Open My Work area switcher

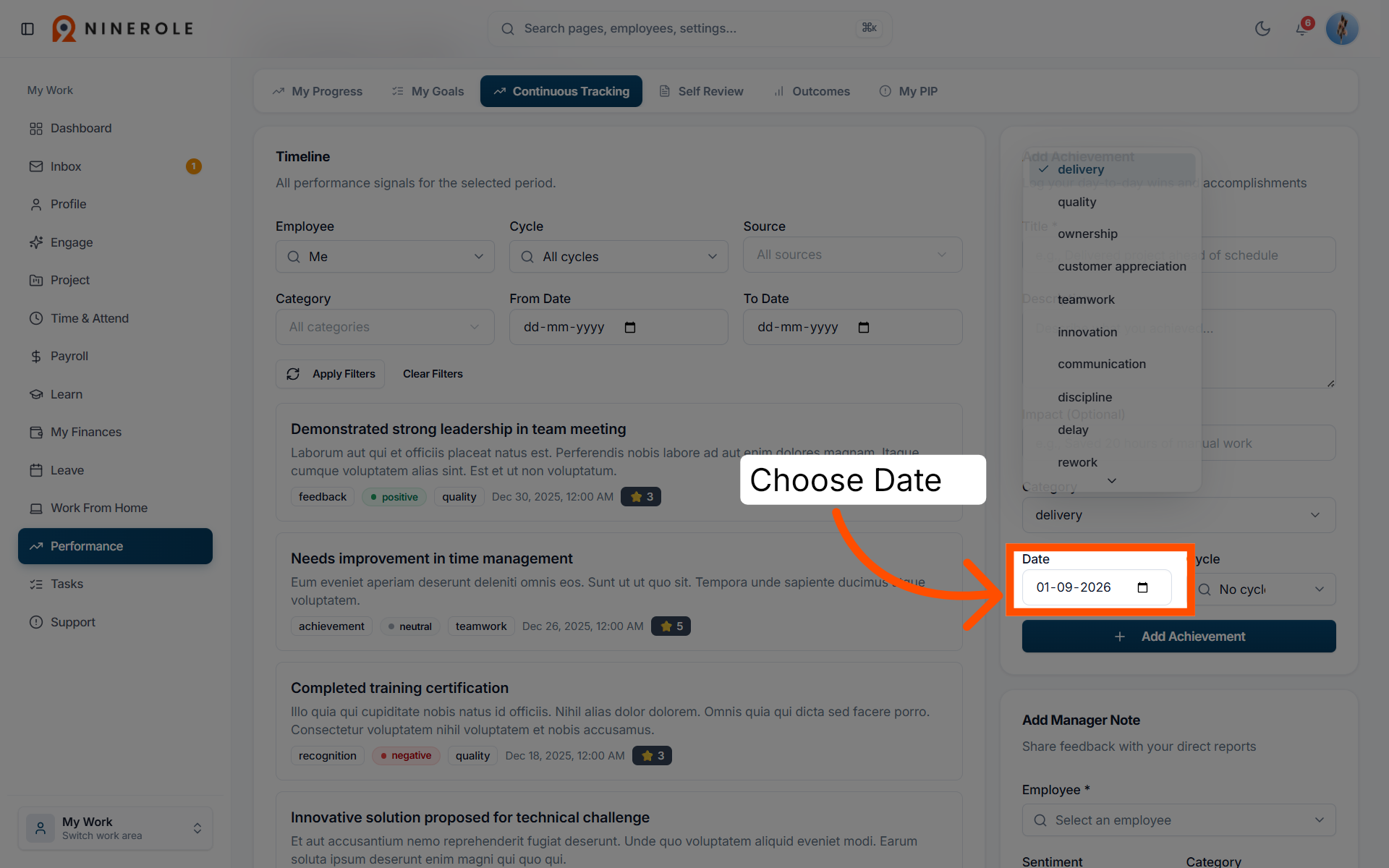116,828
